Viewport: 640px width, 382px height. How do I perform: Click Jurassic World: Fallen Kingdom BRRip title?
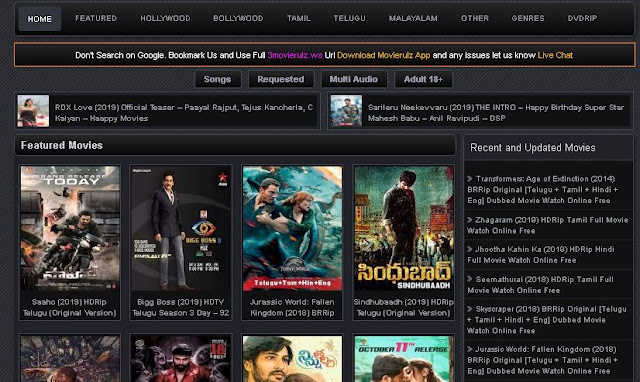click(x=292, y=307)
